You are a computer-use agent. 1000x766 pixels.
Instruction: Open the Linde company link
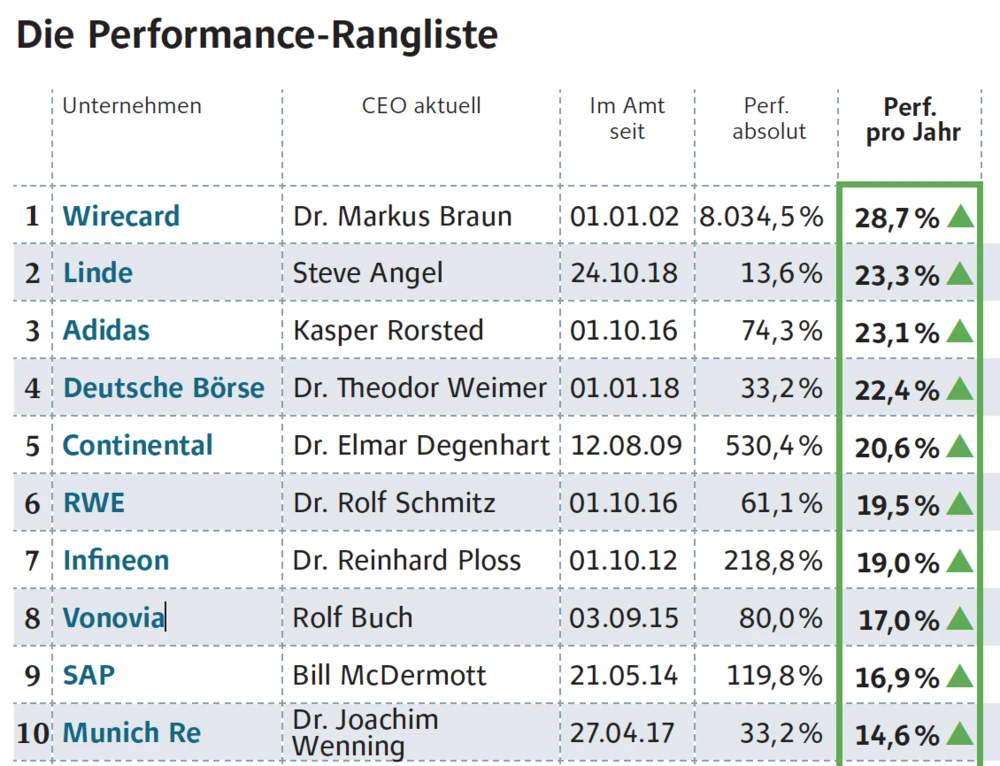pos(98,273)
